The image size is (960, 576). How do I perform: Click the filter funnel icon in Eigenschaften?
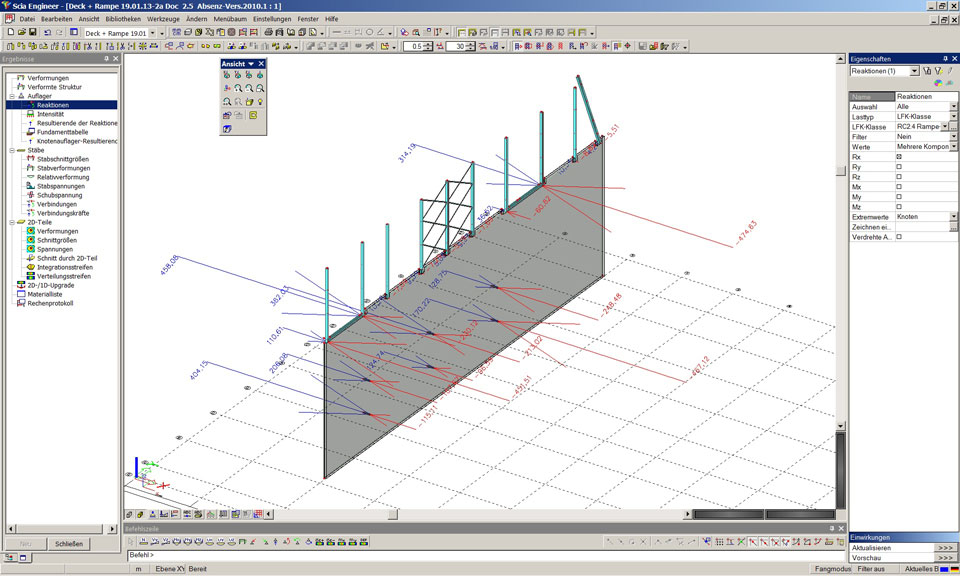point(927,71)
